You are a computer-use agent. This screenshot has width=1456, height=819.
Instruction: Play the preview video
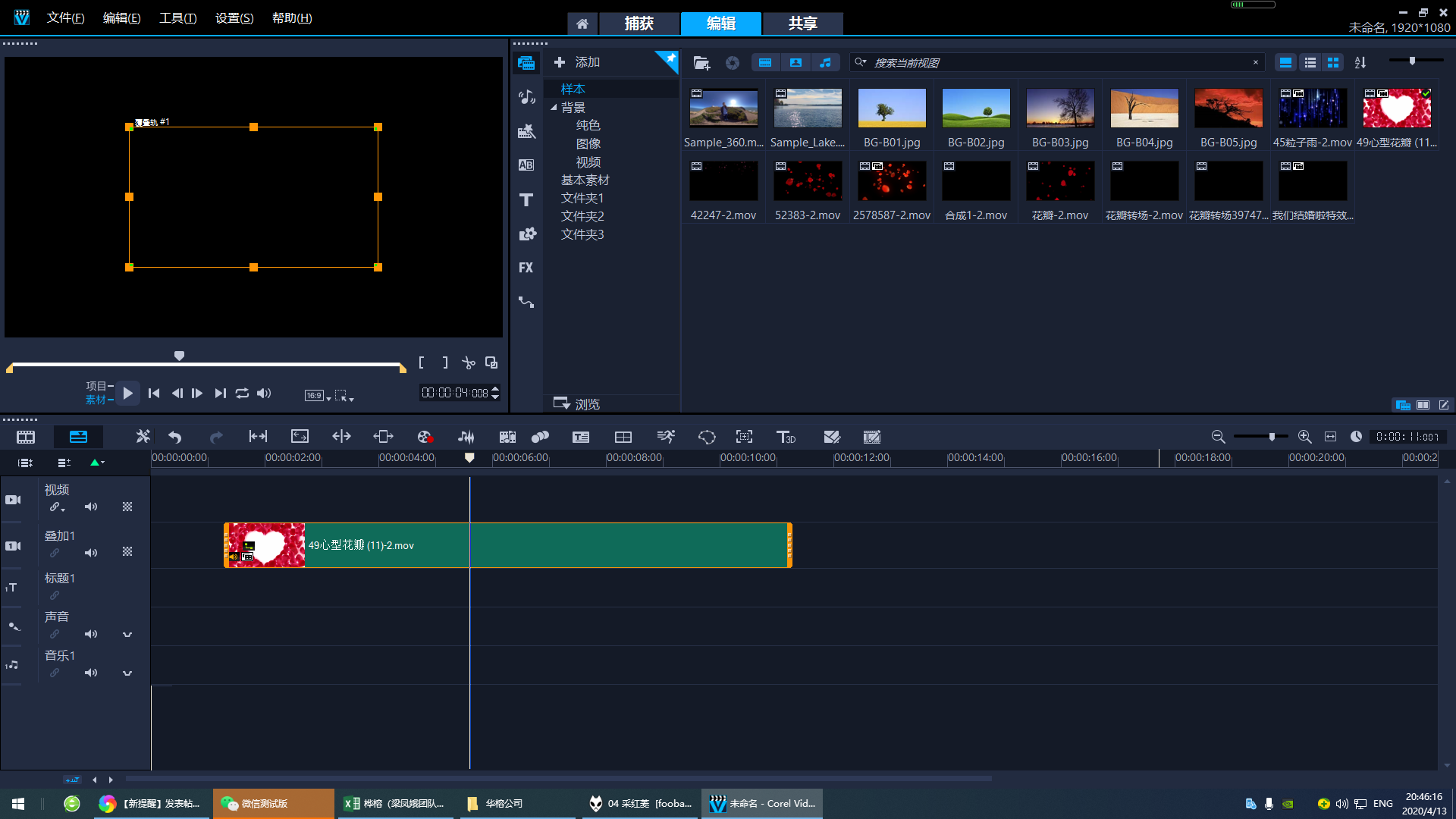click(x=127, y=394)
